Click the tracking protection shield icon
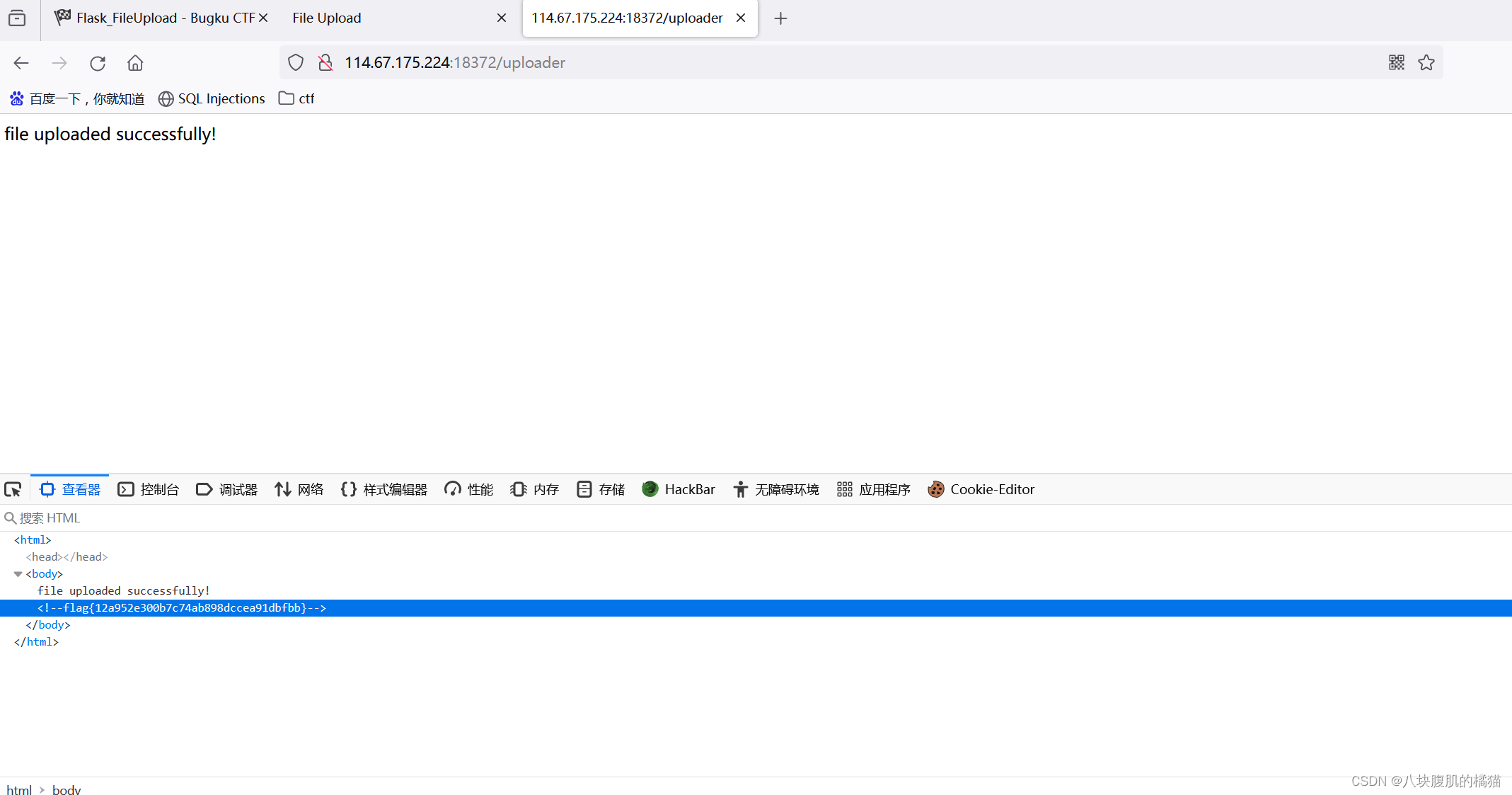 tap(296, 62)
